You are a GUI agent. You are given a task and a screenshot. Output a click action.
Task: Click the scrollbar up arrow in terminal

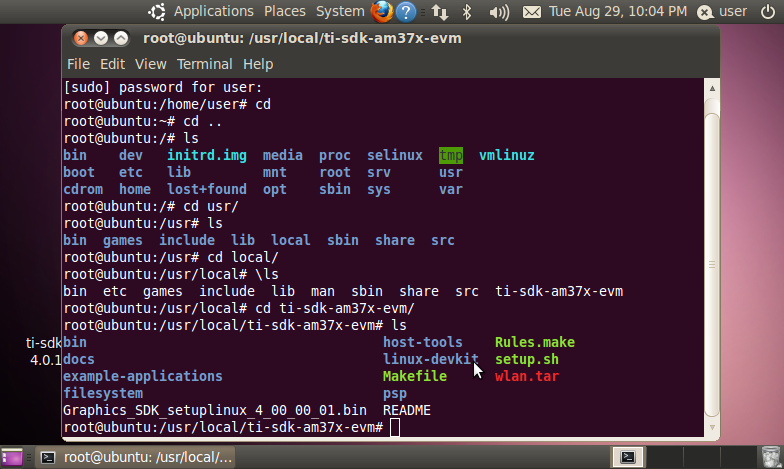[712, 88]
